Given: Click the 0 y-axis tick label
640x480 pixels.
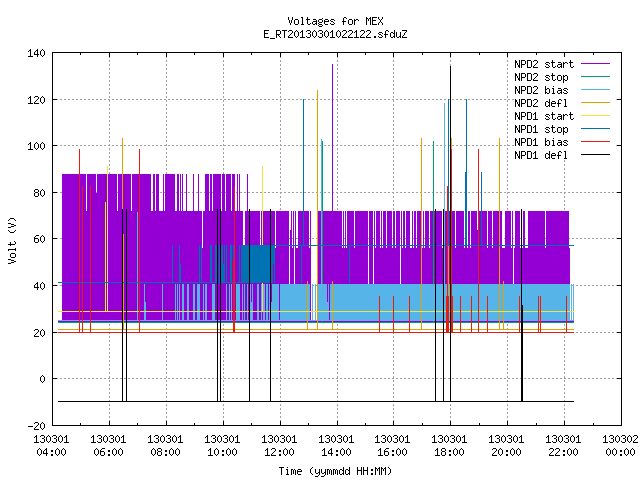Looking at the screenshot, I should click(x=42, y=379).
